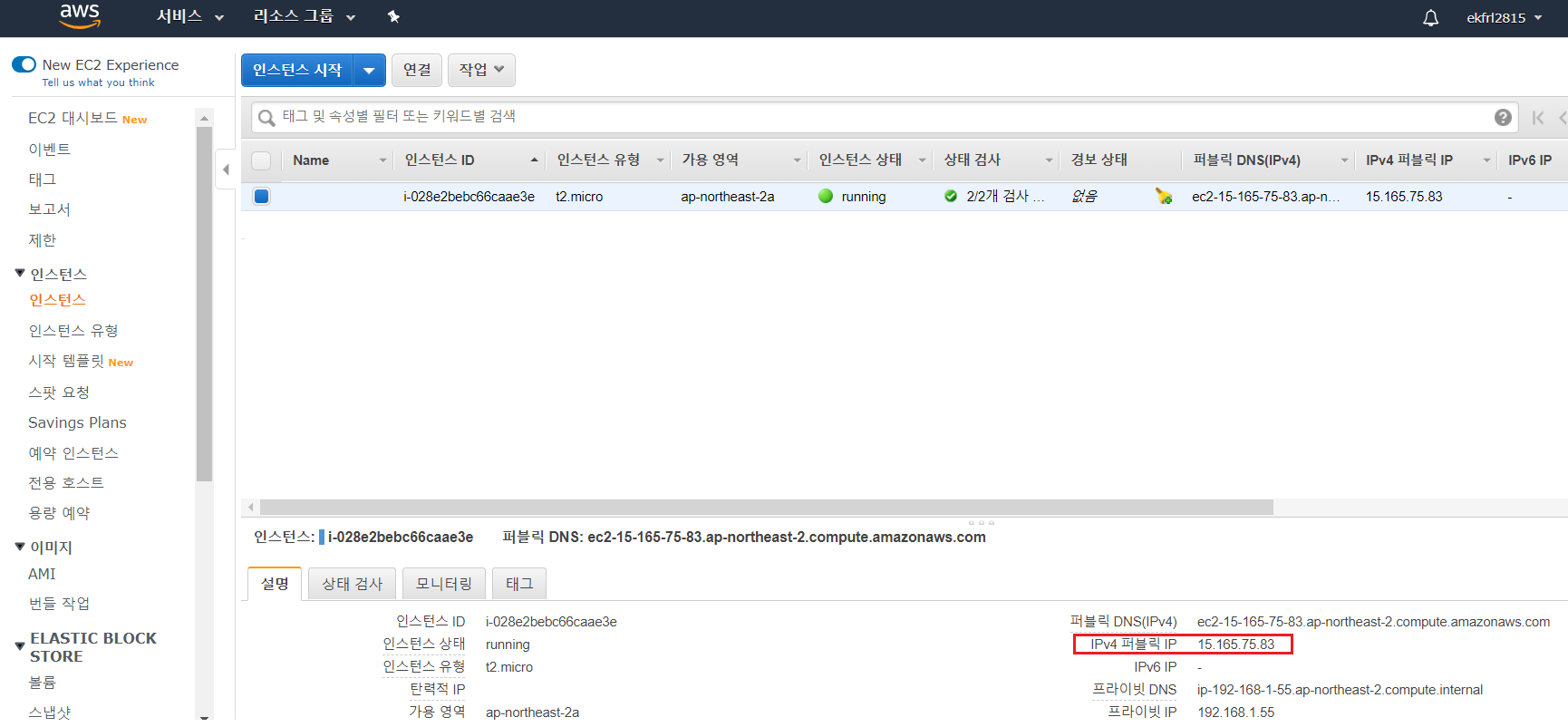Click 15.165.75.83 in the table row
The height and width of the screenshot is (727, 1568).
coord(1404,197)
